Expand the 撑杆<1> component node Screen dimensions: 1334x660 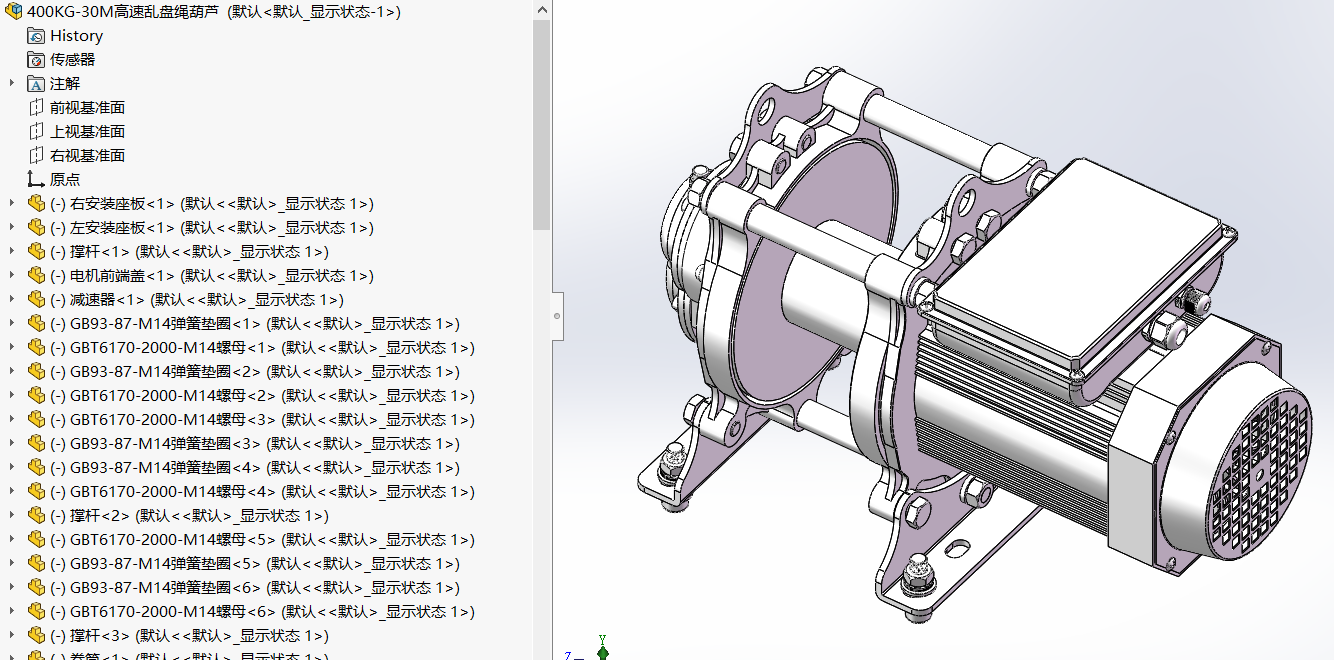pos(12,252)
